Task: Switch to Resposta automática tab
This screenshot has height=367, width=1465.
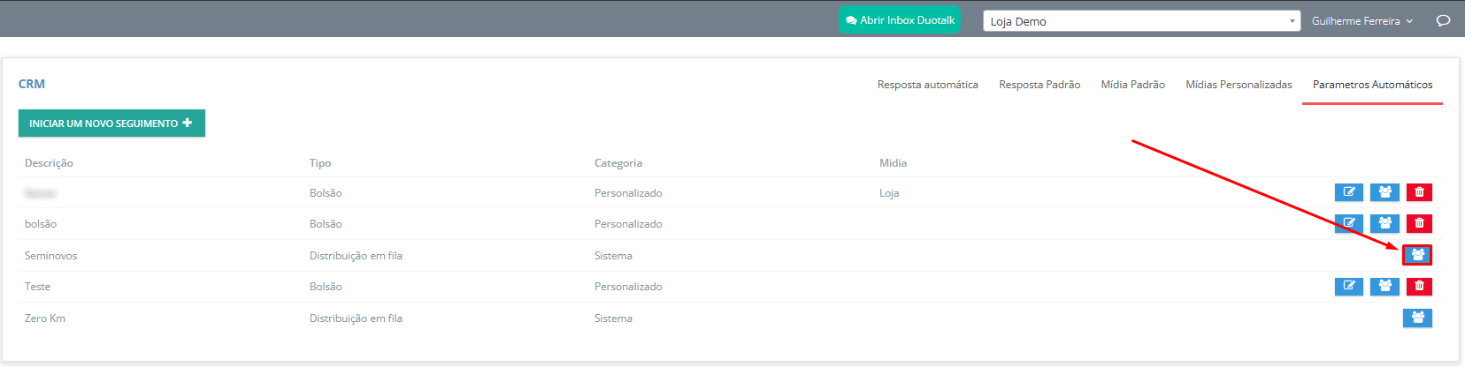Action: tap(927, 85)
